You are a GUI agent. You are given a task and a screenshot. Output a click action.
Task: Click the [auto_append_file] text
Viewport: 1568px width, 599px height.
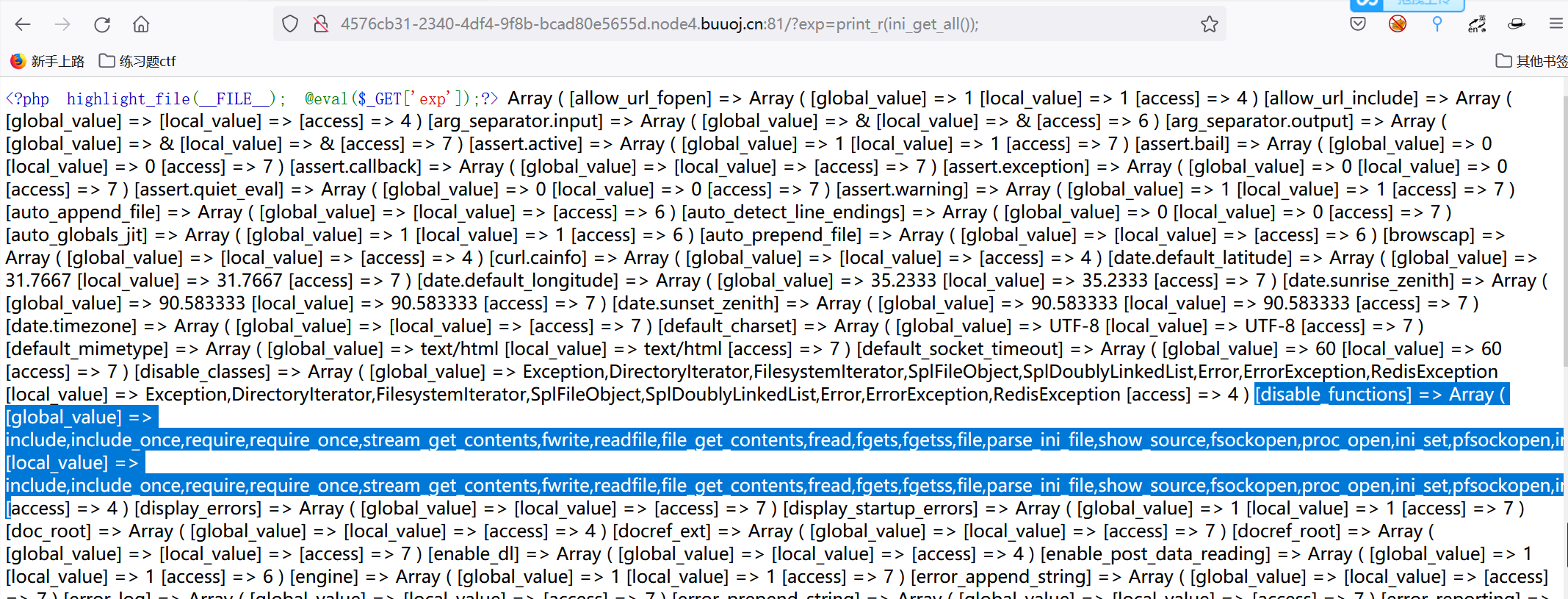click(x=83, y=212)
